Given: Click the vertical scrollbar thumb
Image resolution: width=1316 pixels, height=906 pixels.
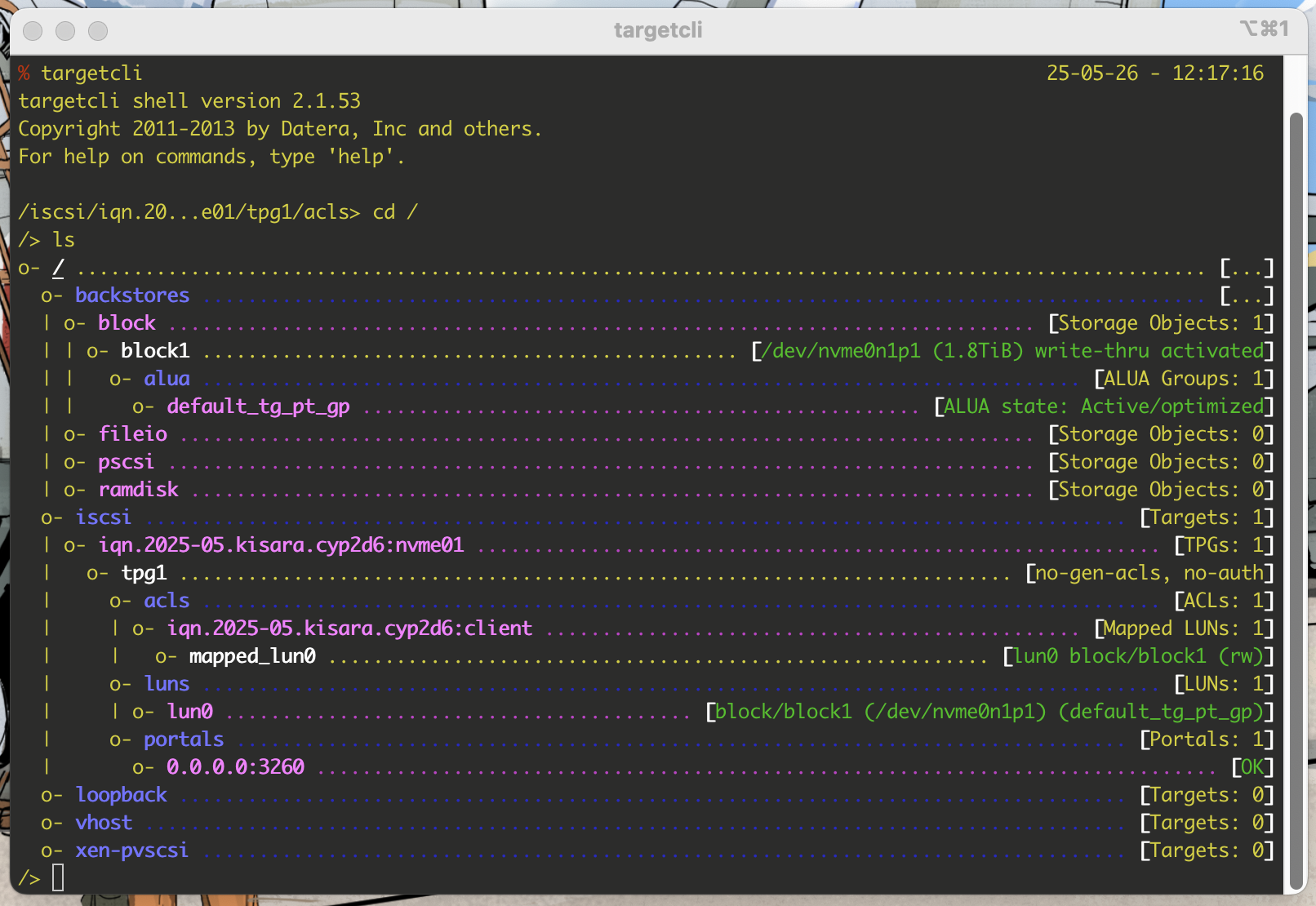Looking at the screenshot, I should [1296, 490].
